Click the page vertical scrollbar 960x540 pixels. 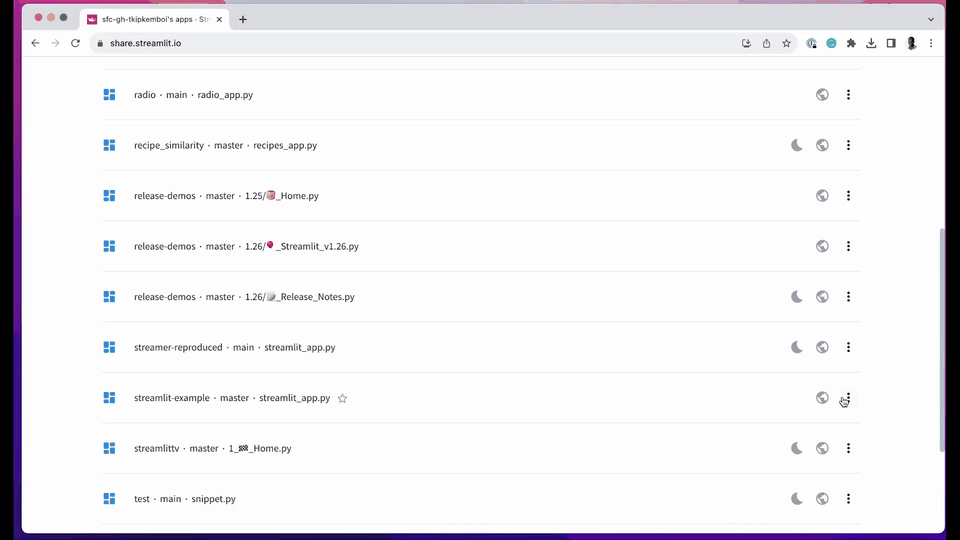[x=940, y=340]
